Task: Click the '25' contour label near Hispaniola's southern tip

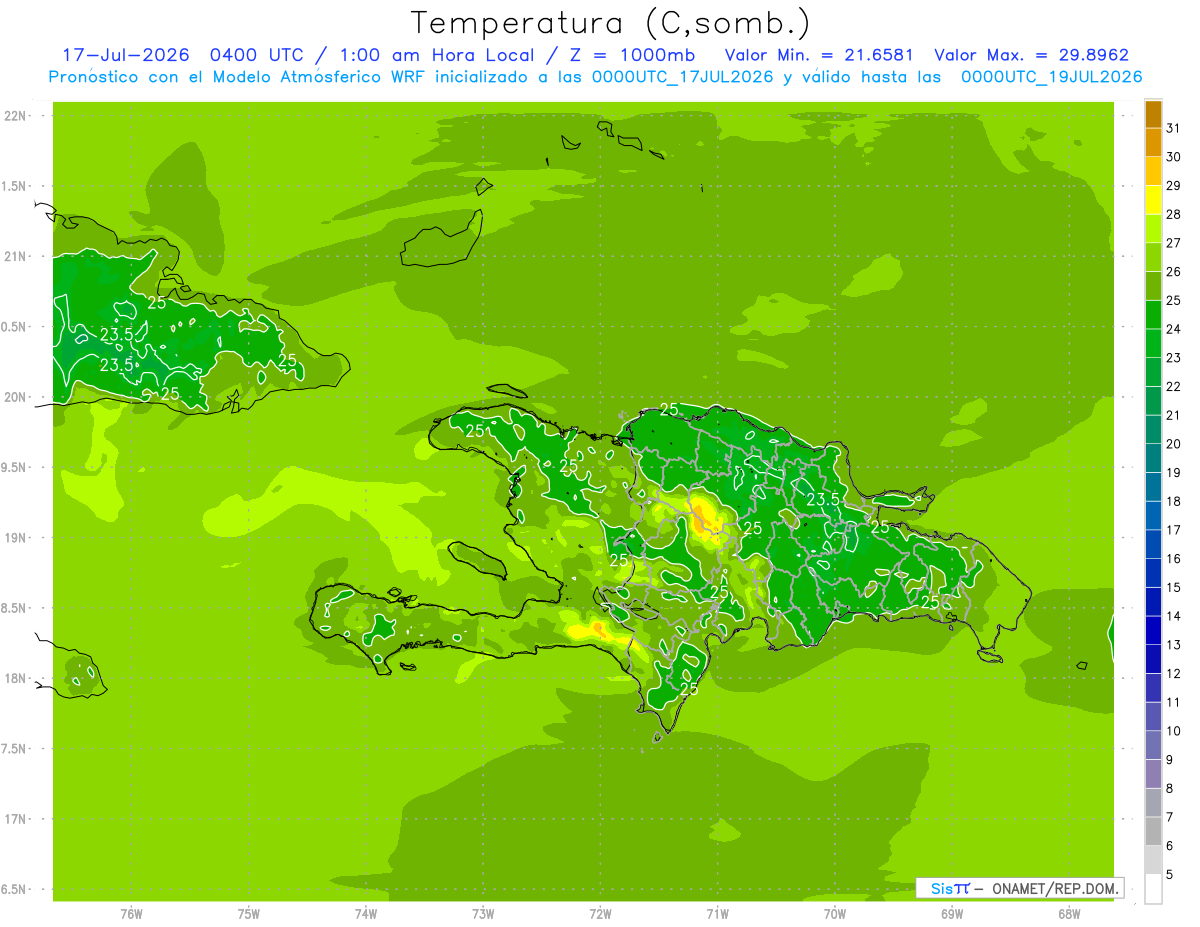Action: 688,689
